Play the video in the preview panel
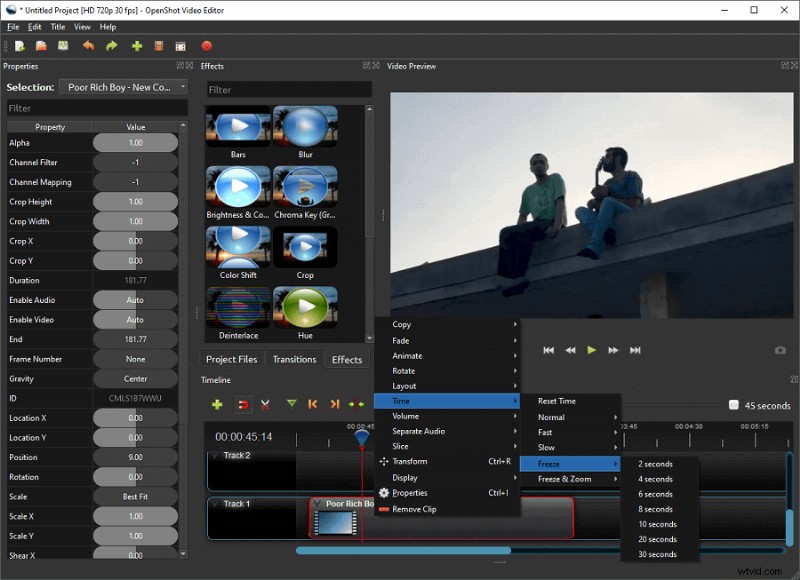The image size is (800, 580). [591, 350]
